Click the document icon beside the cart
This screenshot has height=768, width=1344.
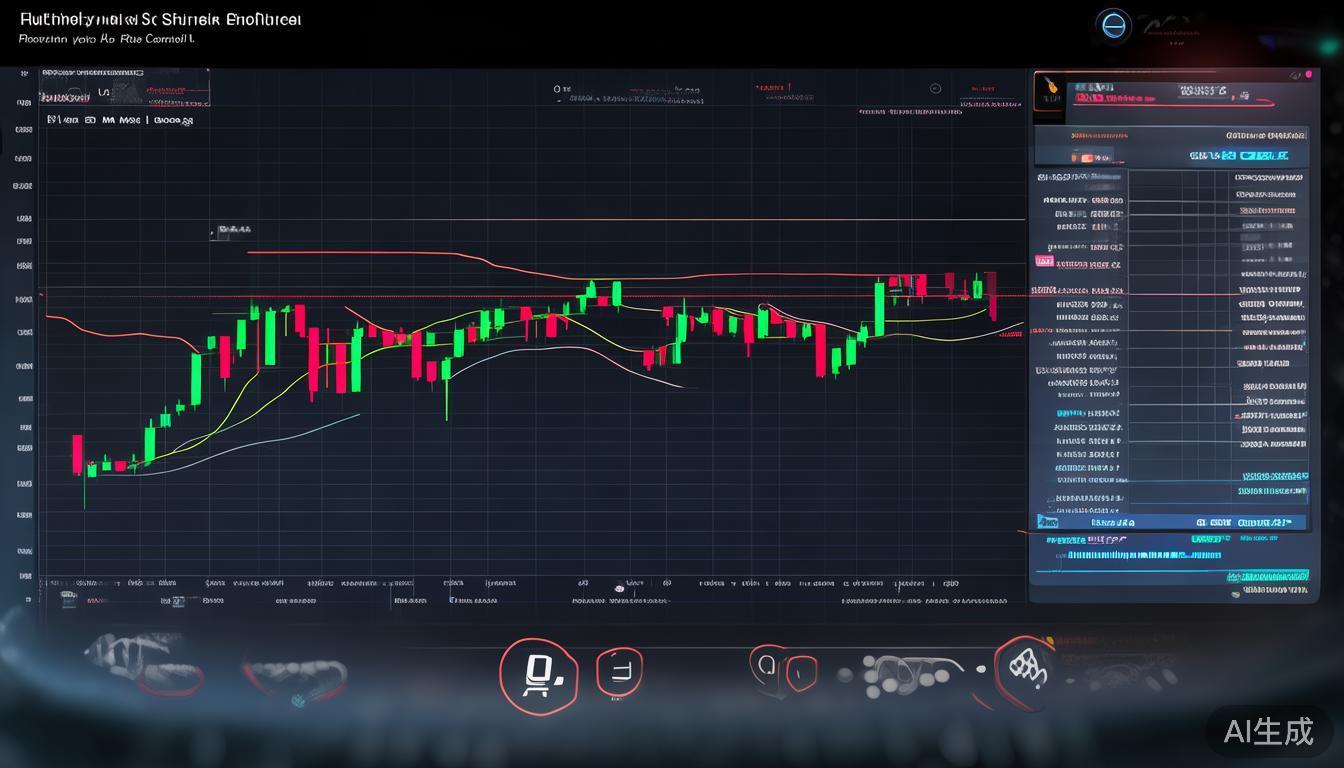click(x=620, y=672)
